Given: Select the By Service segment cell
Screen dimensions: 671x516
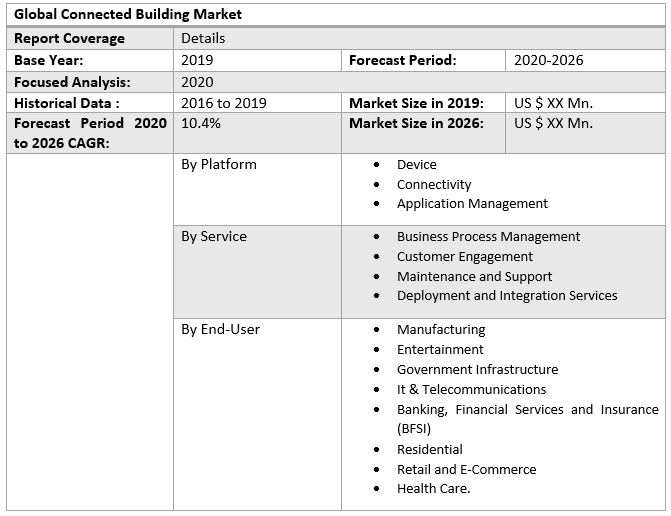Looking at the screenshot, I should tap(214, 236).
